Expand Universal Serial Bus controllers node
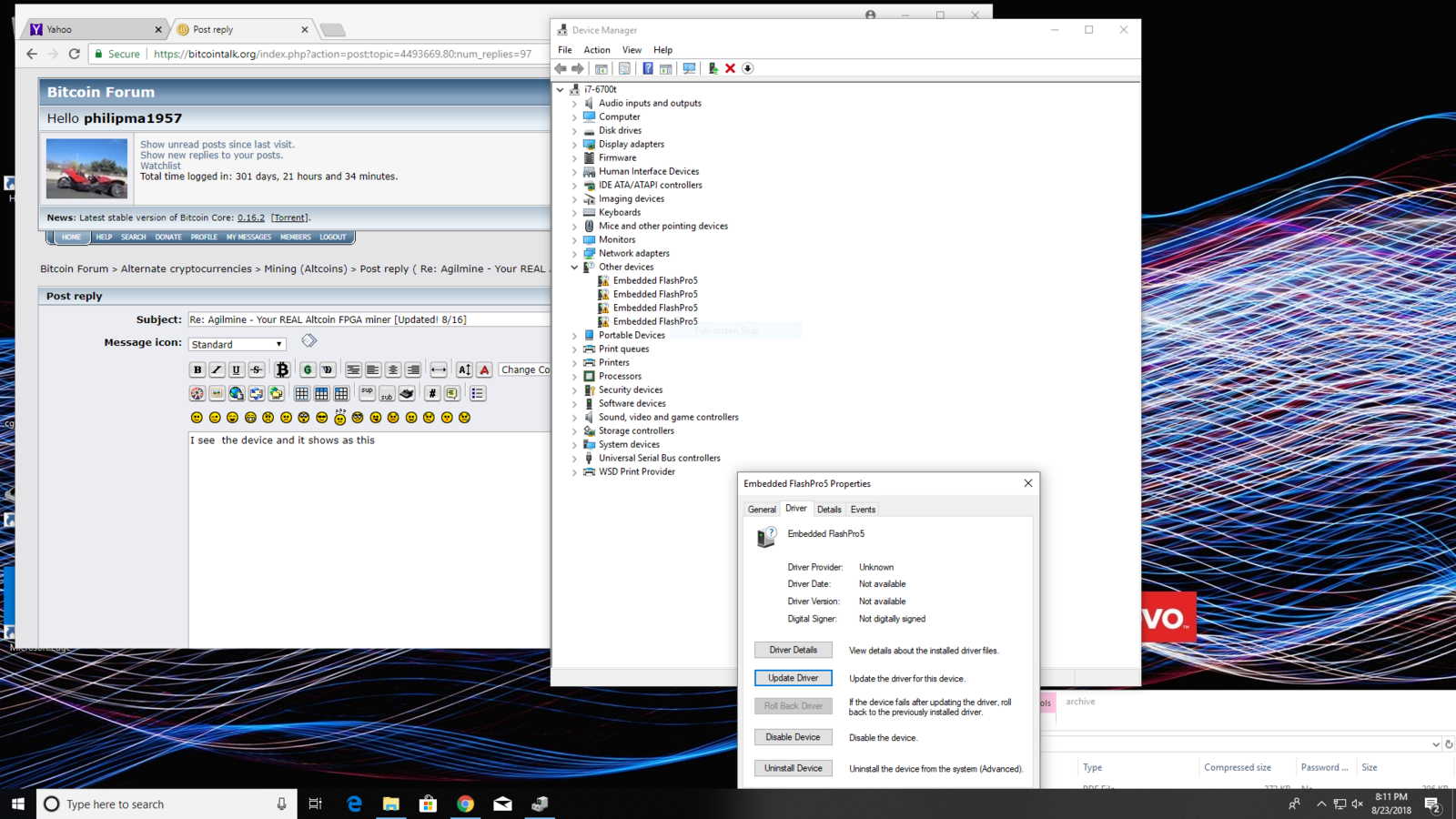The width and height of the screenshot is (1456, 819). point(574,459)
